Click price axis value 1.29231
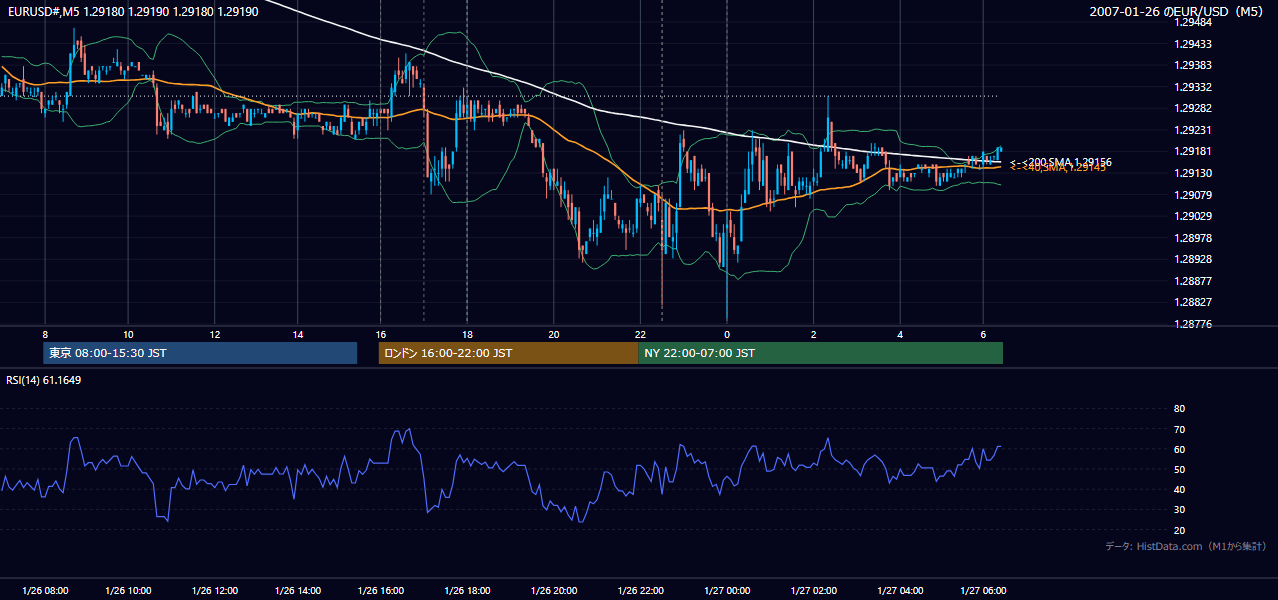This screenshot has height=600, width=1278. [x=1193, y=130]
